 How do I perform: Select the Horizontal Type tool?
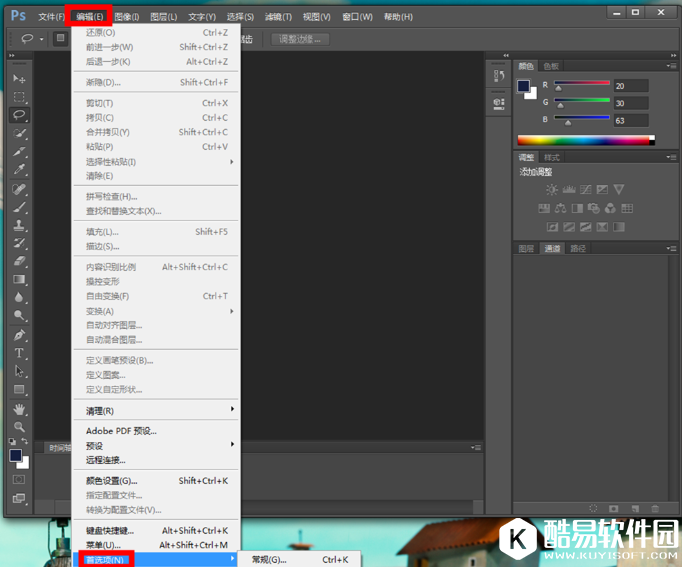point(19,353)
